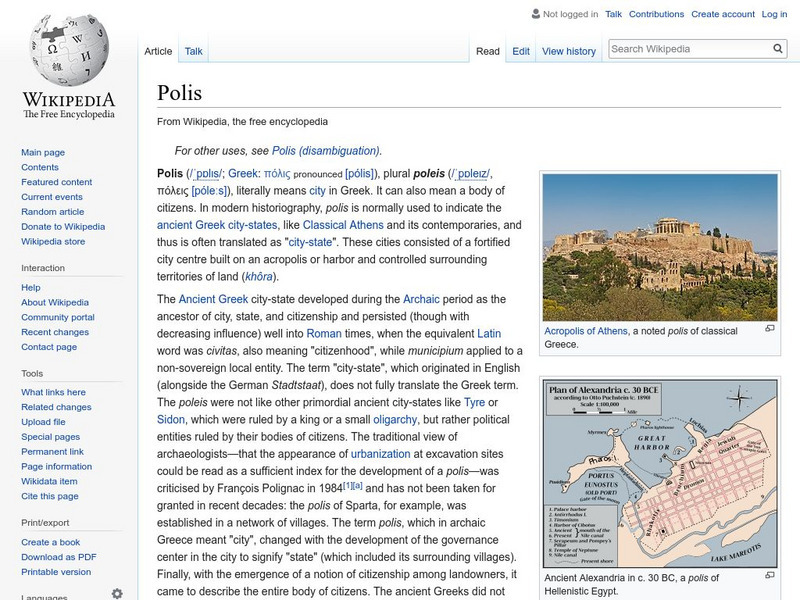Switch to the Talk tab
Viewport: 800px width, 600px height.
coord(192,51)
